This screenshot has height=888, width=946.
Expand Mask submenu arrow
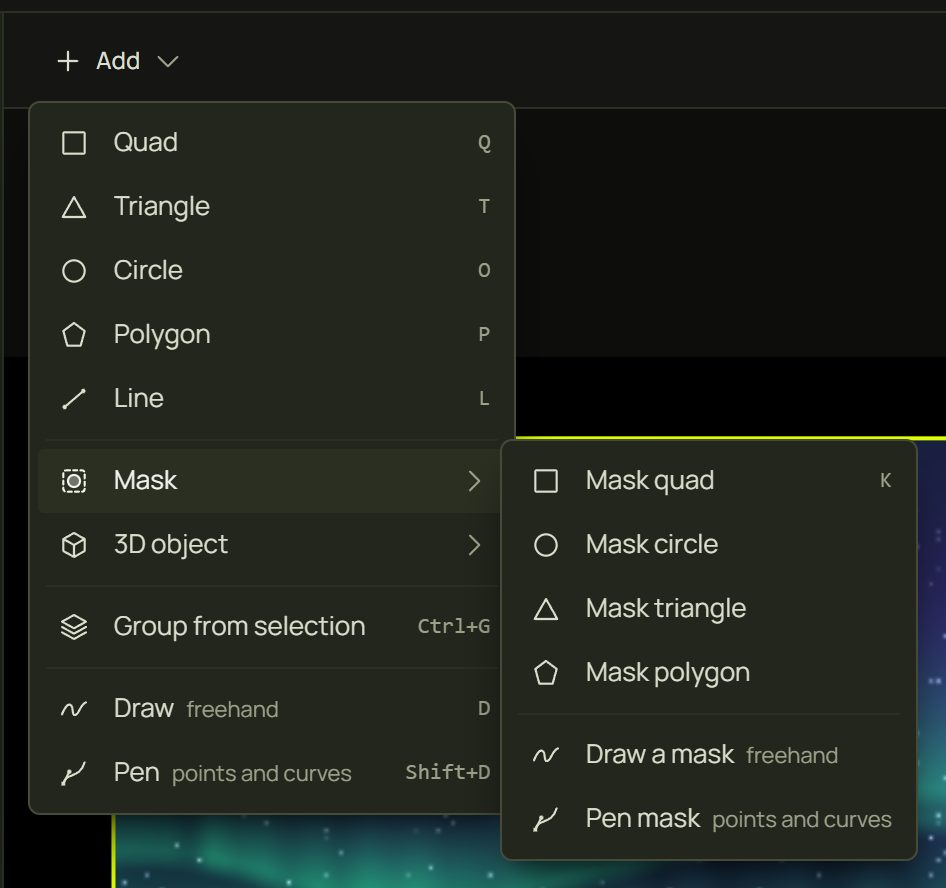click(475, 481)
